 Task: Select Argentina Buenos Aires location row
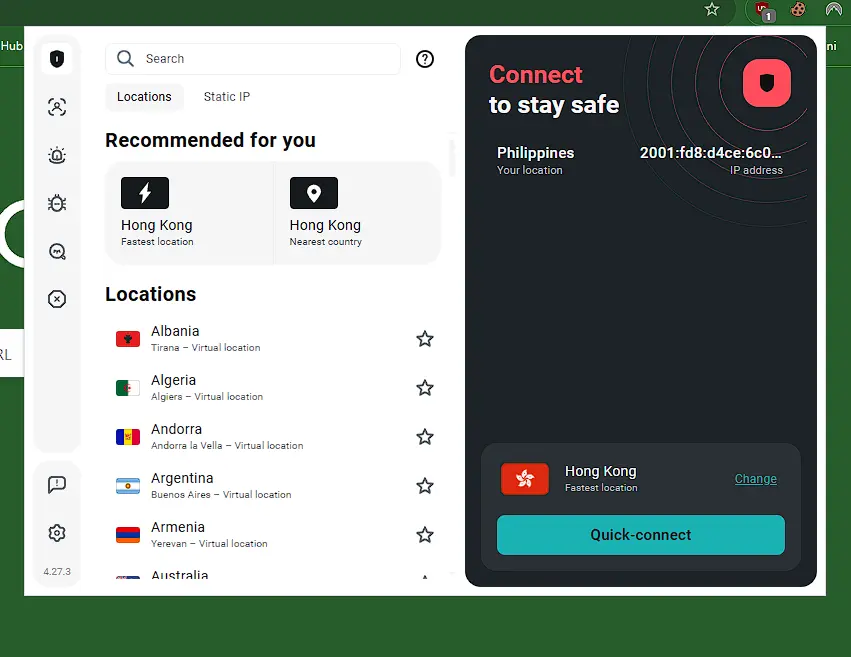point(273,486)
